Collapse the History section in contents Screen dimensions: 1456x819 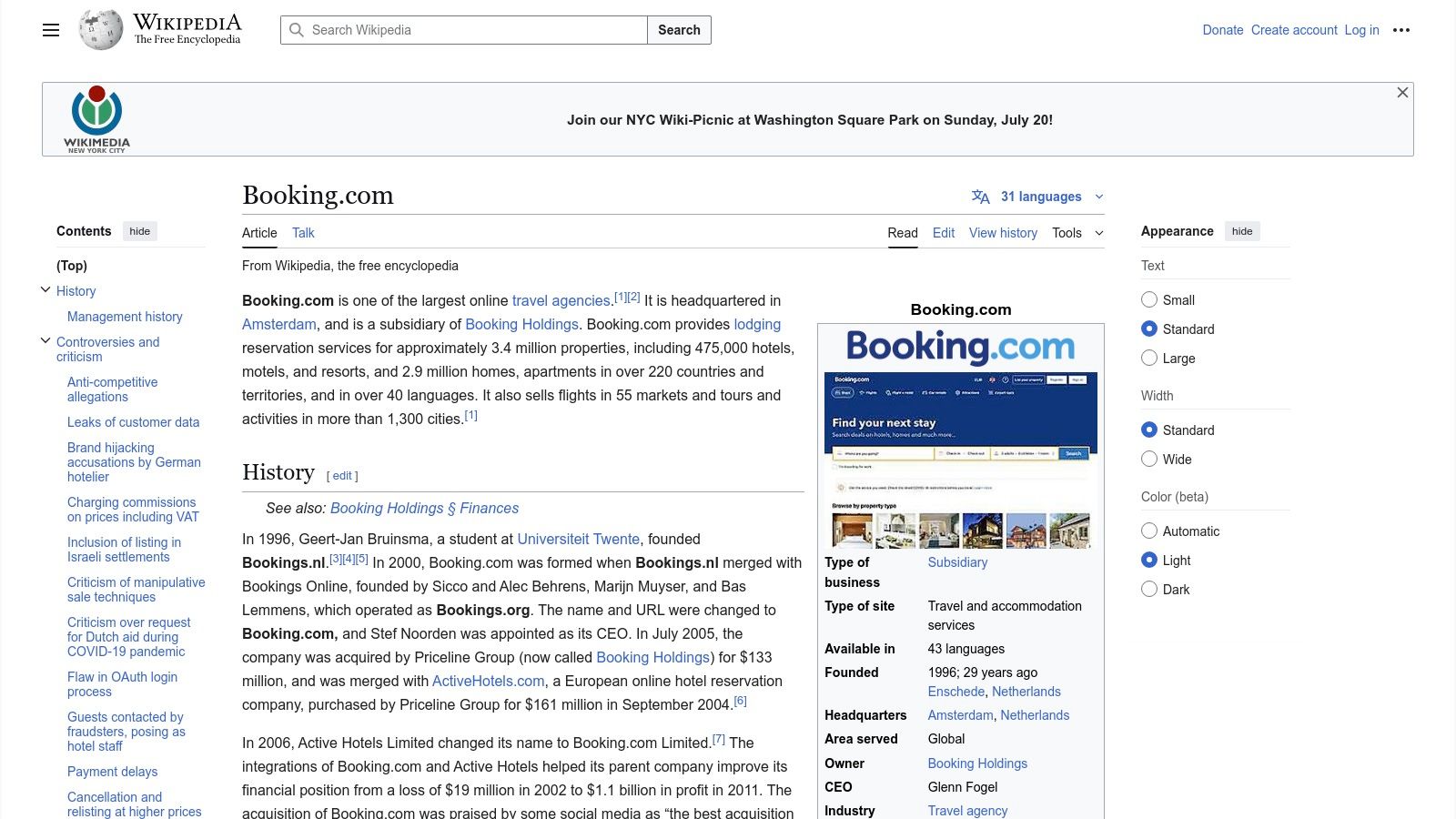coord(45,289)
